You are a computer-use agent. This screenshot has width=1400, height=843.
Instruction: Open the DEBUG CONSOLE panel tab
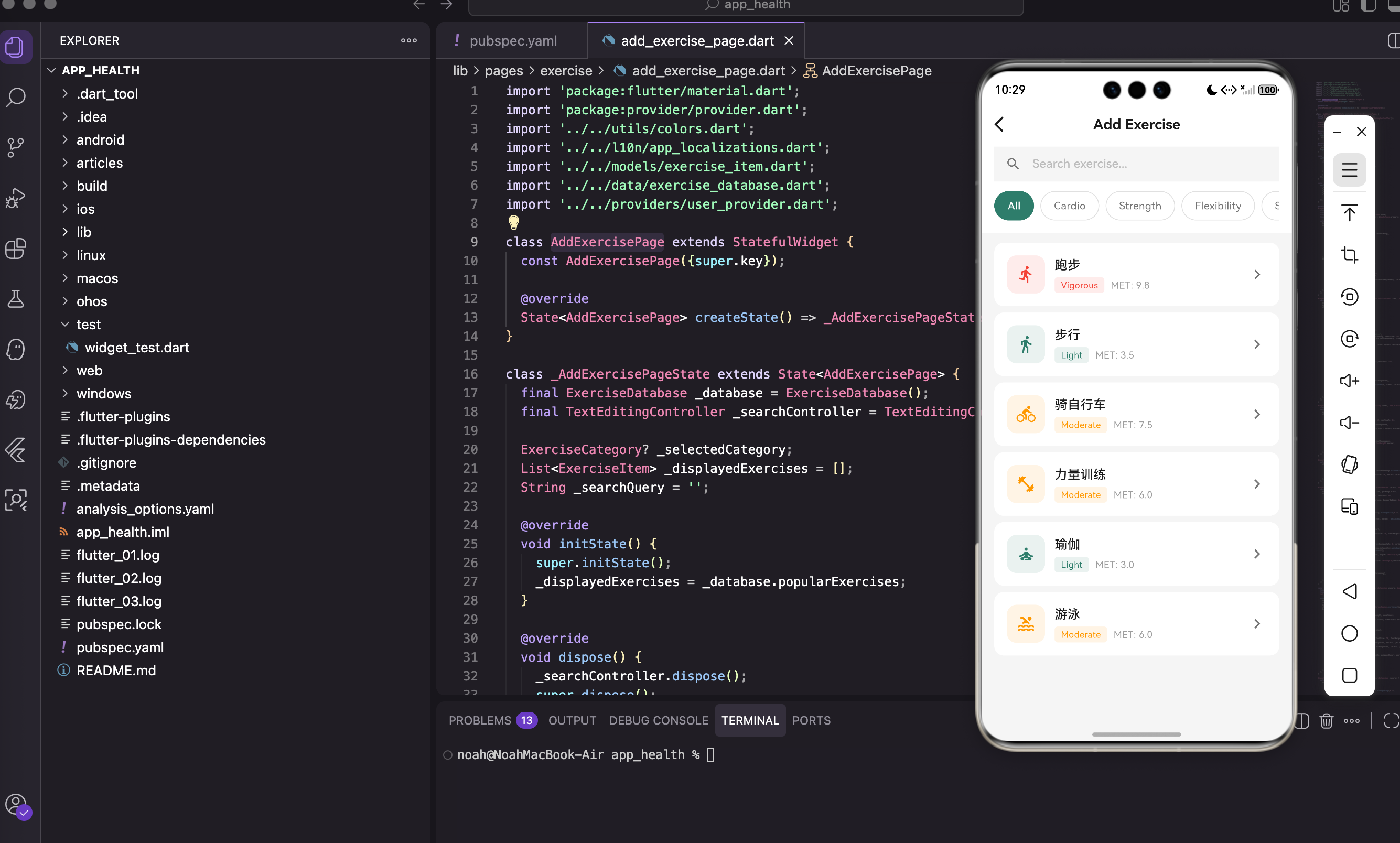pos(658,720)
